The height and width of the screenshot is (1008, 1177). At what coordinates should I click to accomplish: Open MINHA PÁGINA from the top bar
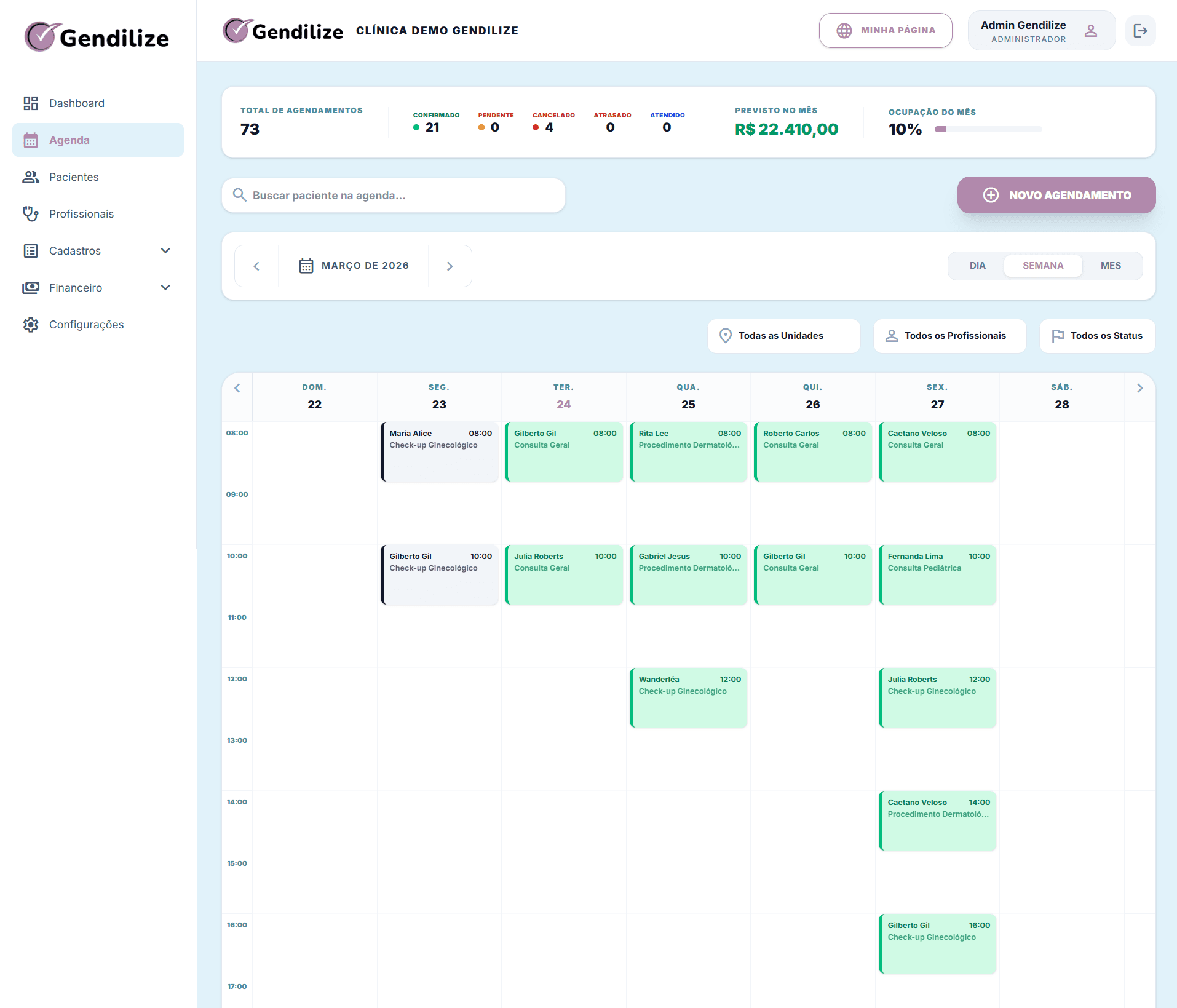(x=886, y=30)
